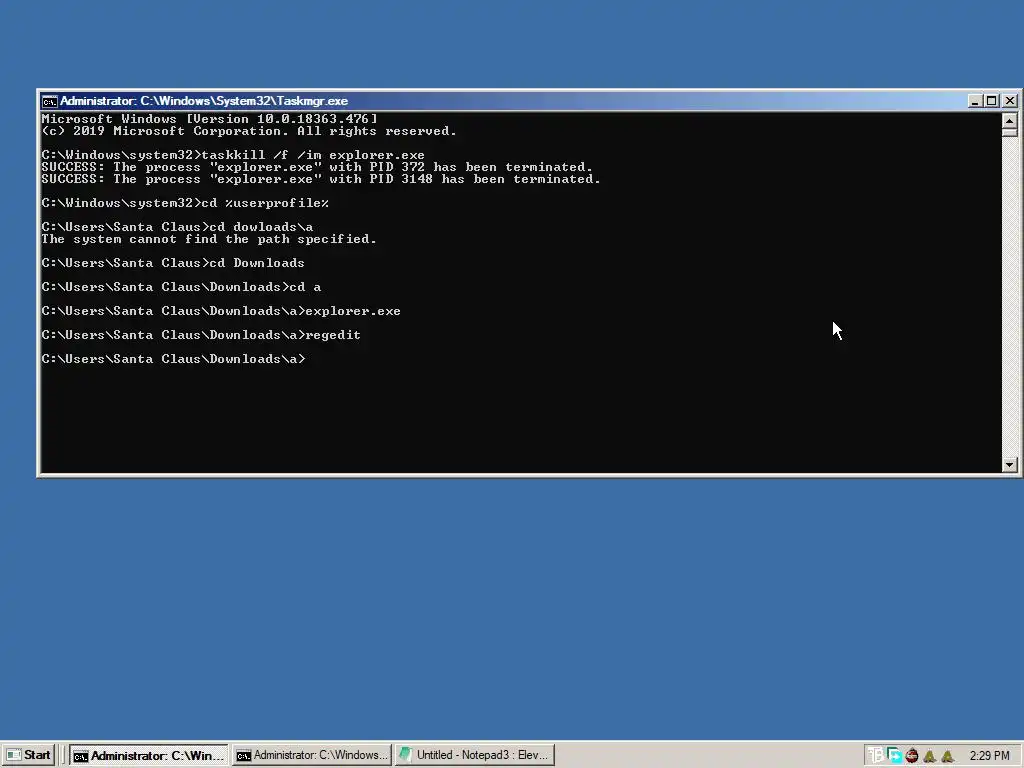
Task: Click the 'taskkill /f /im explorer.exe' line
Action: pos(233,155)
